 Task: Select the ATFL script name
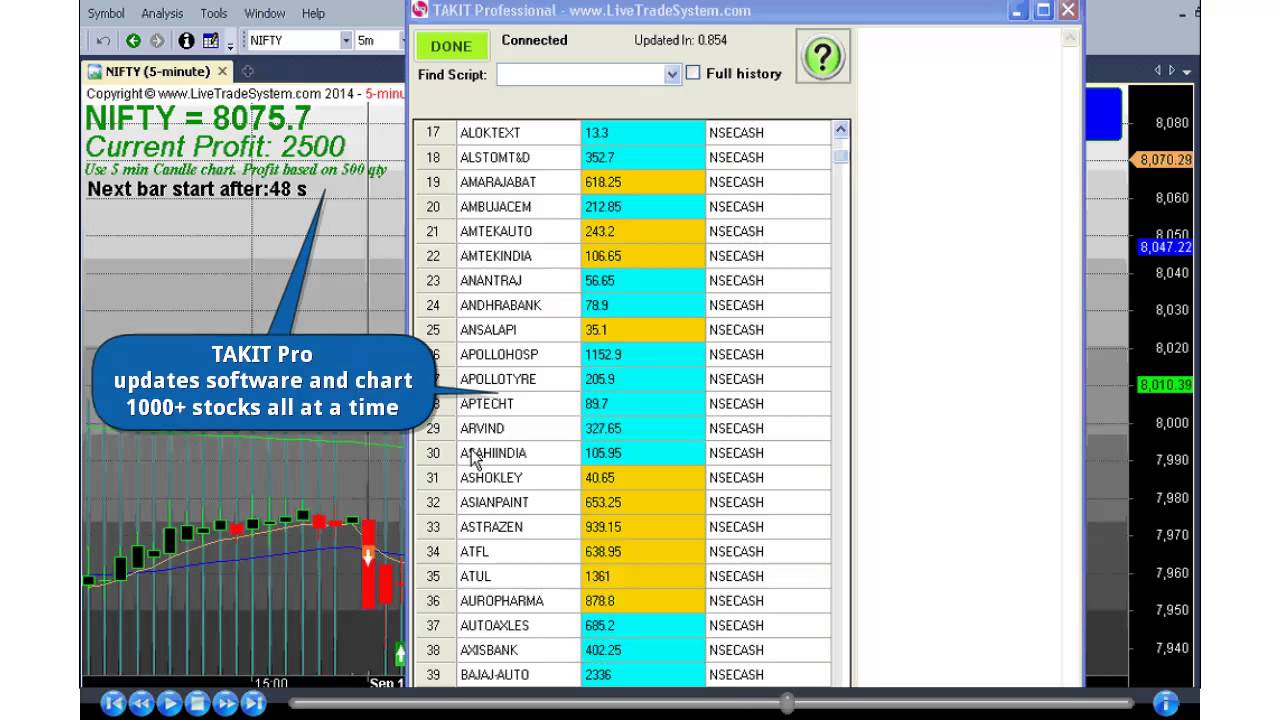pyautogui.click(x=474, y=552)
